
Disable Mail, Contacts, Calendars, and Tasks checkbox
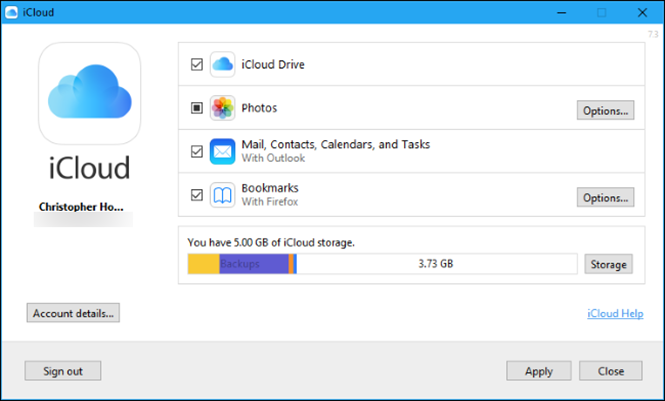pyautogui.click(x=196, y=151)
